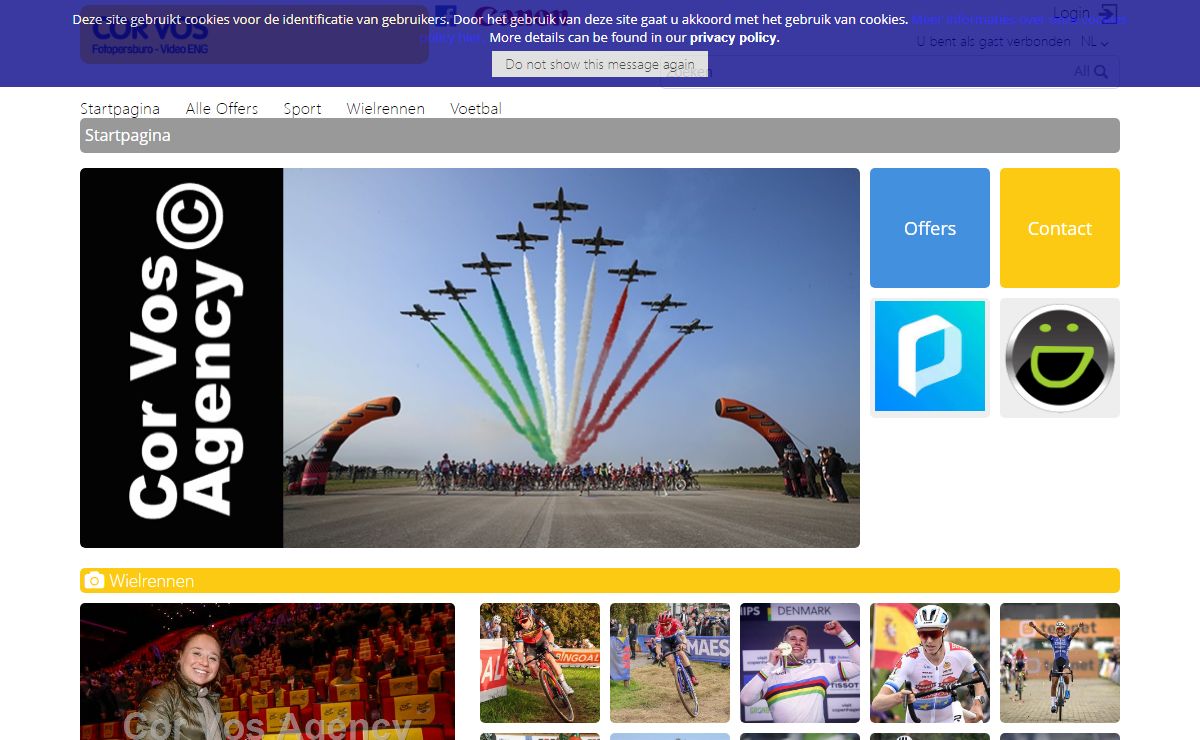Screen dimensions: 1200x740
Task: Open the 'All' search scope selector
Action: tap(1082, 71)
